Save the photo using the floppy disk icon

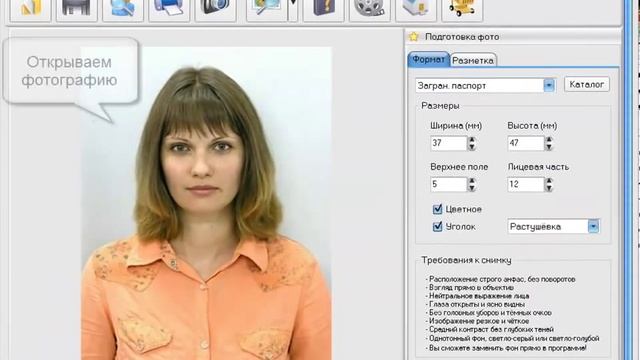76,9
